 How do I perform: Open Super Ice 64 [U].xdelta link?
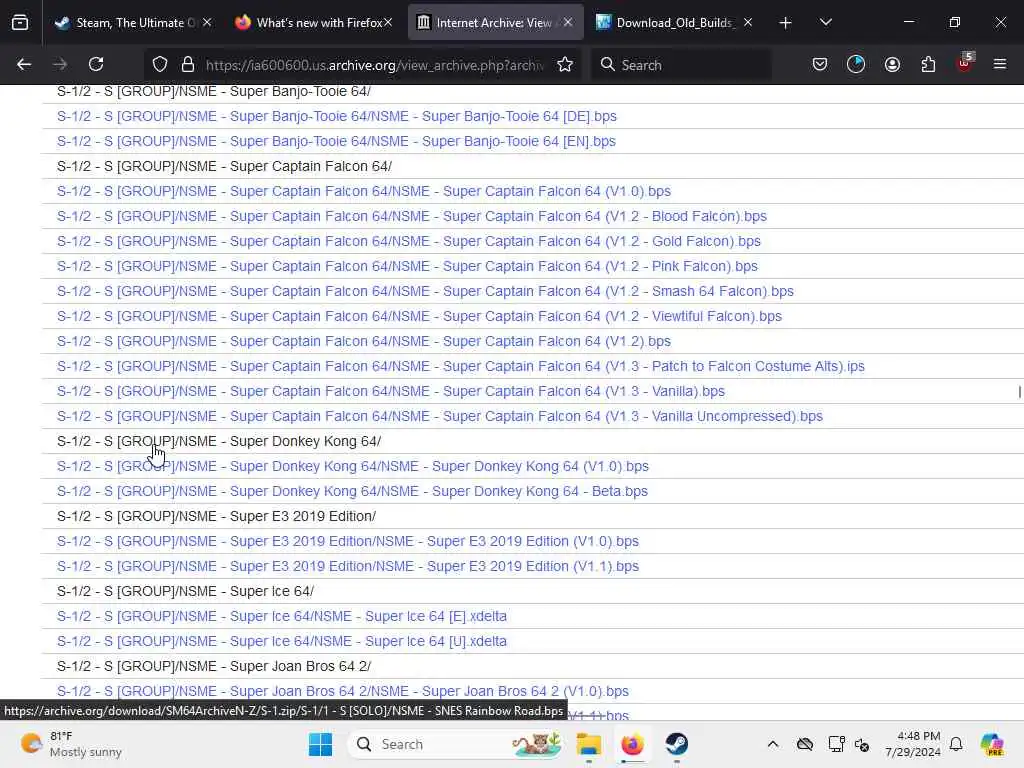[x=281, y=641]
